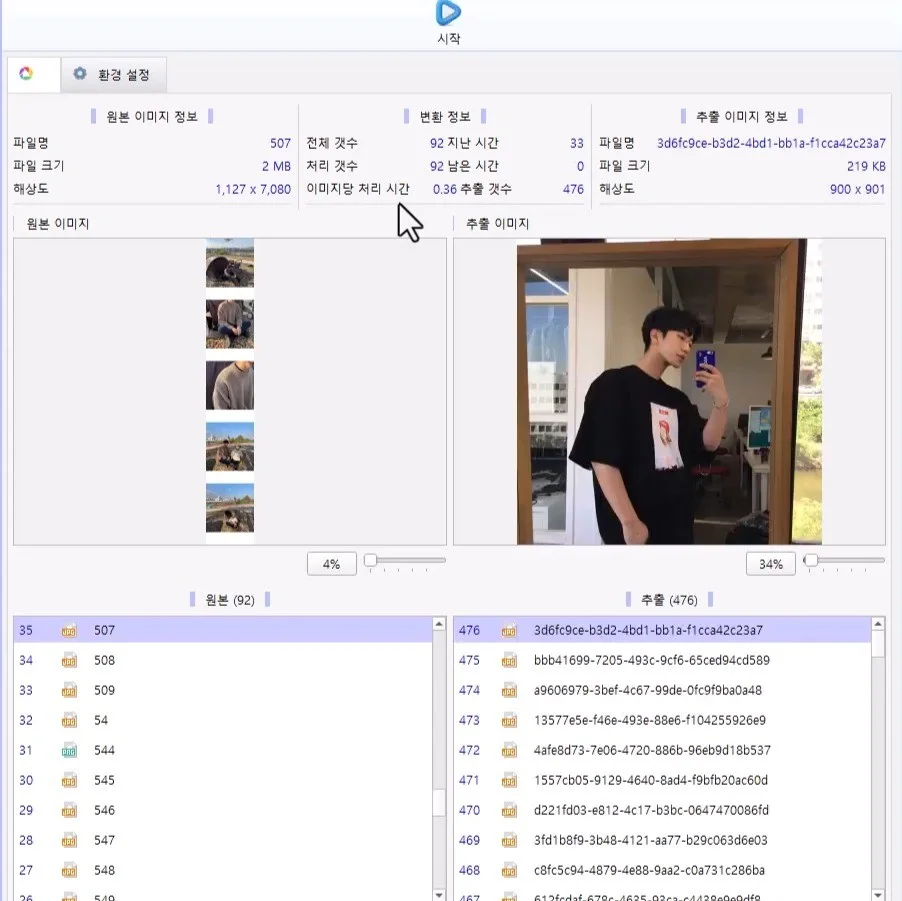Select extracted file 1557cb05-9129-4640-8ad4-f9bfb20ac60d

tap(662, 780)
